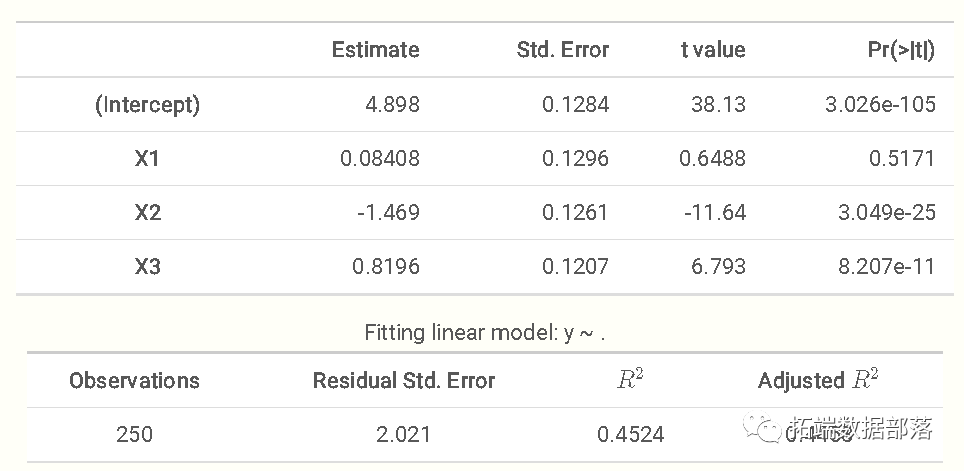Select the X3 row label
Viewport: 964px width, 471px height.
tap(147, 267)
